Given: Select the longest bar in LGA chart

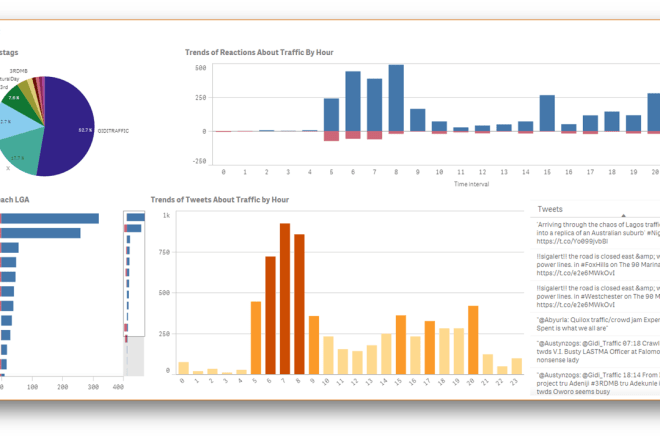Looking at the screenshot, I should click(50, 219).
